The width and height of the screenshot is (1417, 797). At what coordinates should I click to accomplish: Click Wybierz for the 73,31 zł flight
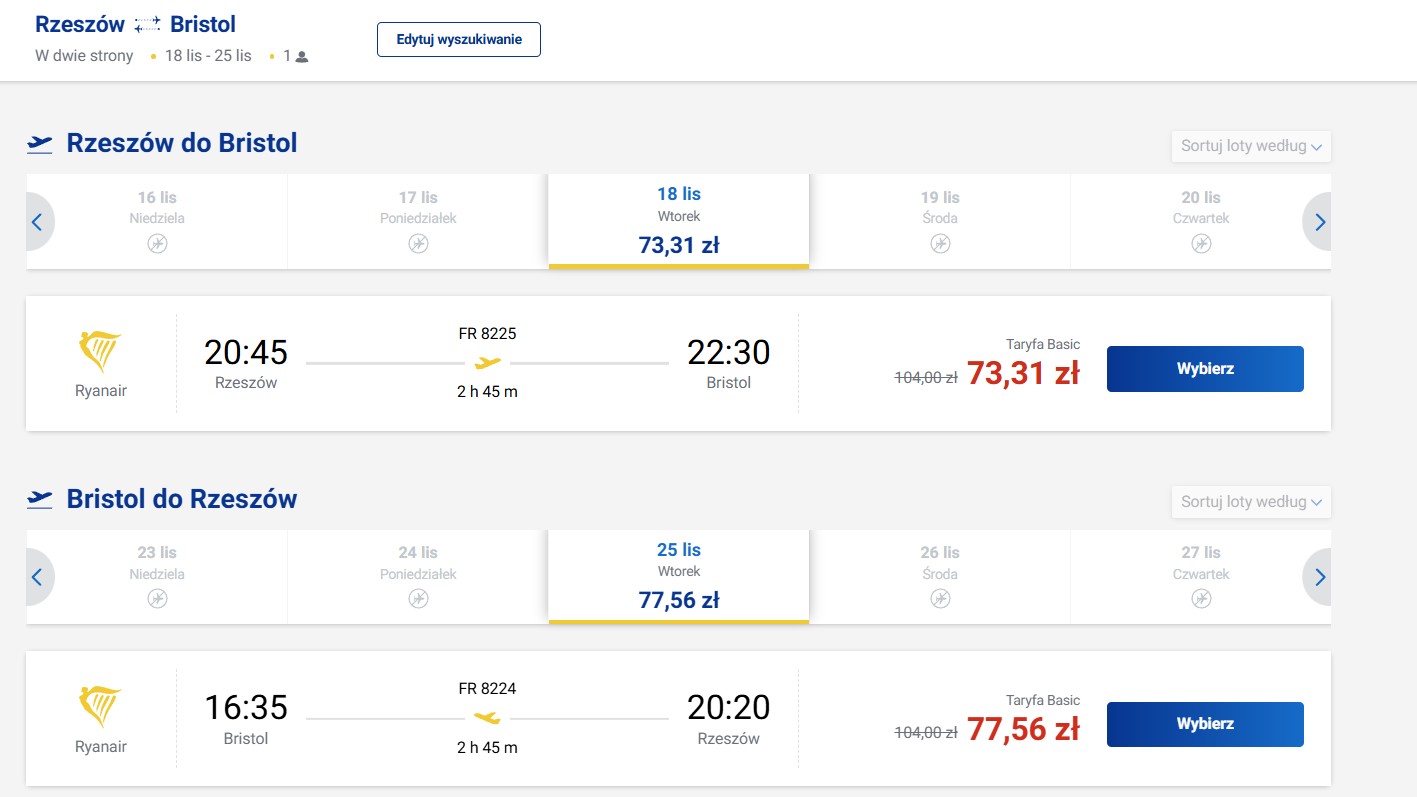1205,369
